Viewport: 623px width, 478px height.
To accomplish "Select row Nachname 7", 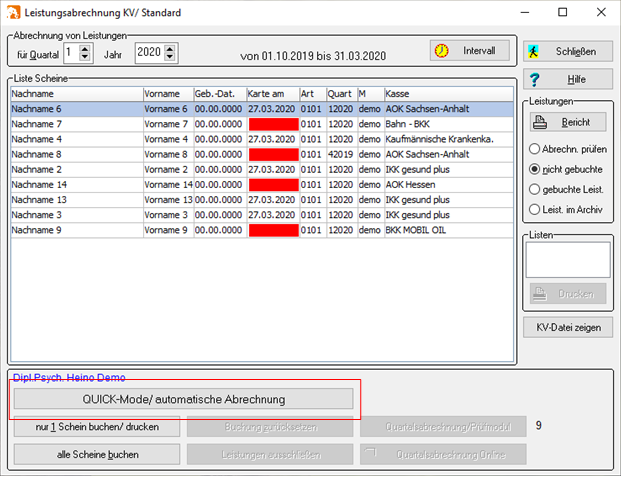I will (262, 124).
